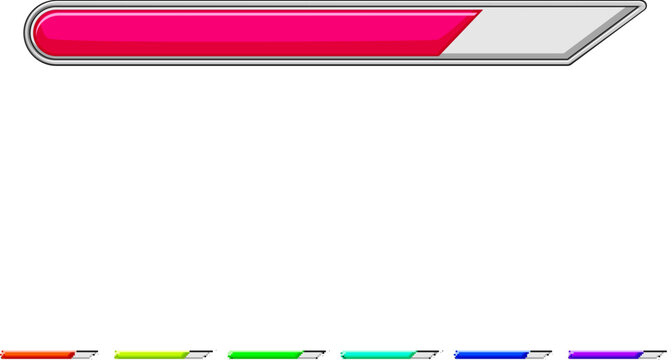Select the small blue progress bar
Viewport: 672px width, 360px height.
[503, 354]
